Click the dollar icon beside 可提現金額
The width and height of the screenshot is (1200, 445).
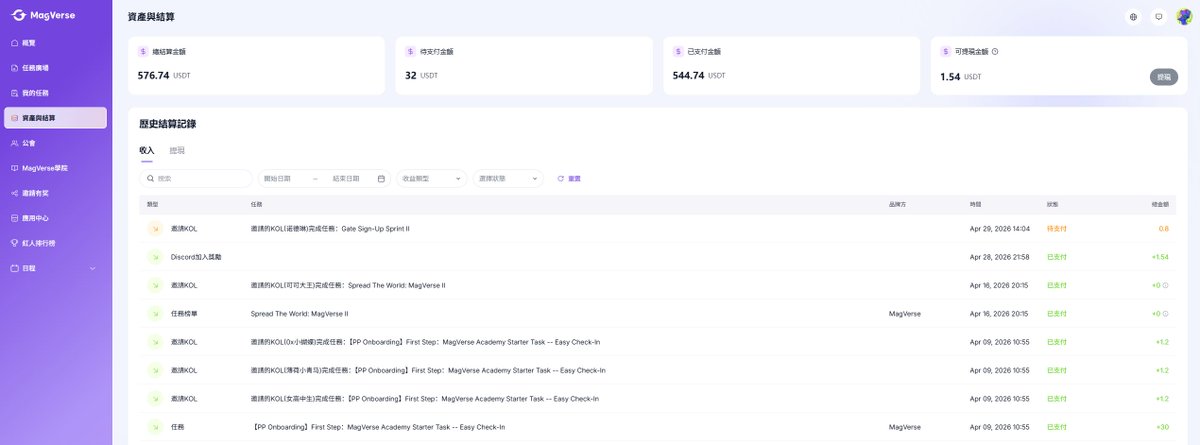click(946, 51)
